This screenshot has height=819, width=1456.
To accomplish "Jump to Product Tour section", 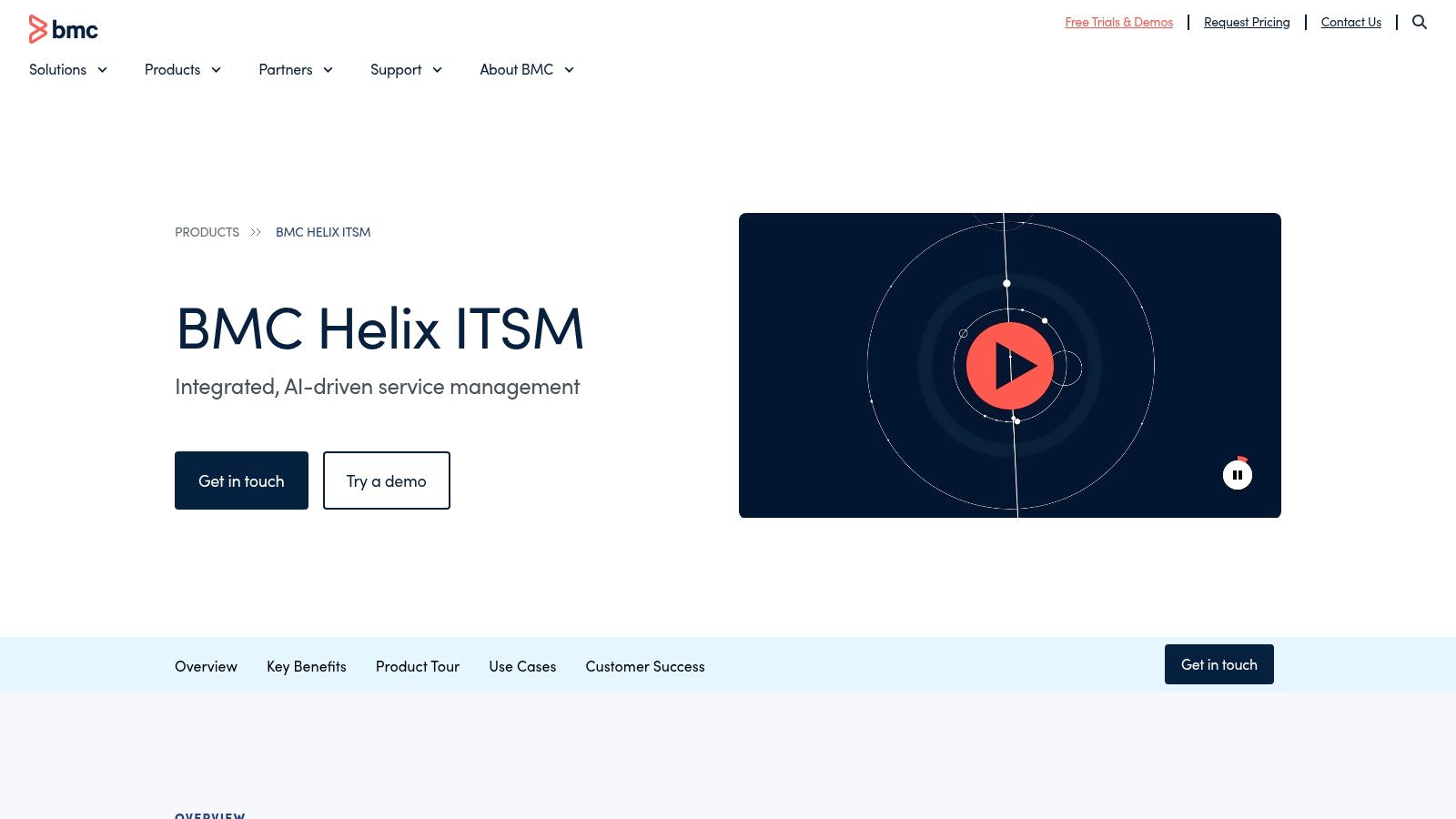I will pos(418,666).
